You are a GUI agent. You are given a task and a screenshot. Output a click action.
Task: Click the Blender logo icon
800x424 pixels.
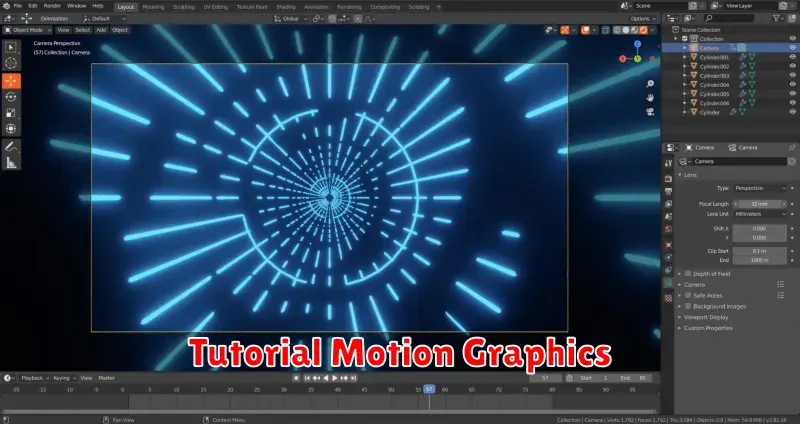tap(6, 6)
